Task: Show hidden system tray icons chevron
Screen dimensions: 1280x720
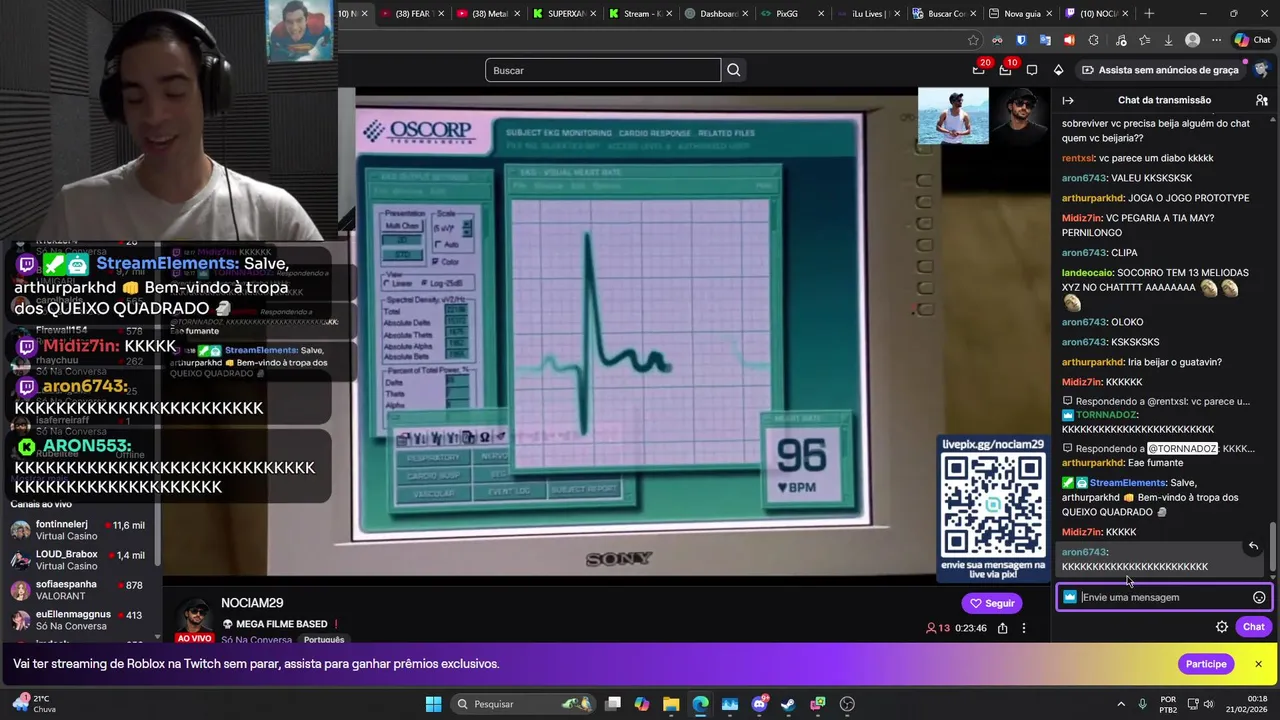Action: click(1120, 704)
